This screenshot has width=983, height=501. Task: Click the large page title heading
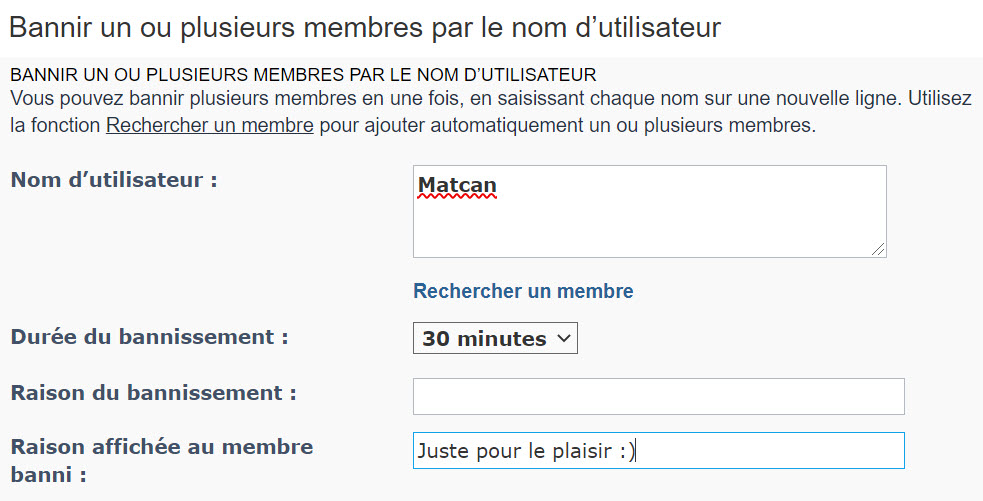[364, 27]
